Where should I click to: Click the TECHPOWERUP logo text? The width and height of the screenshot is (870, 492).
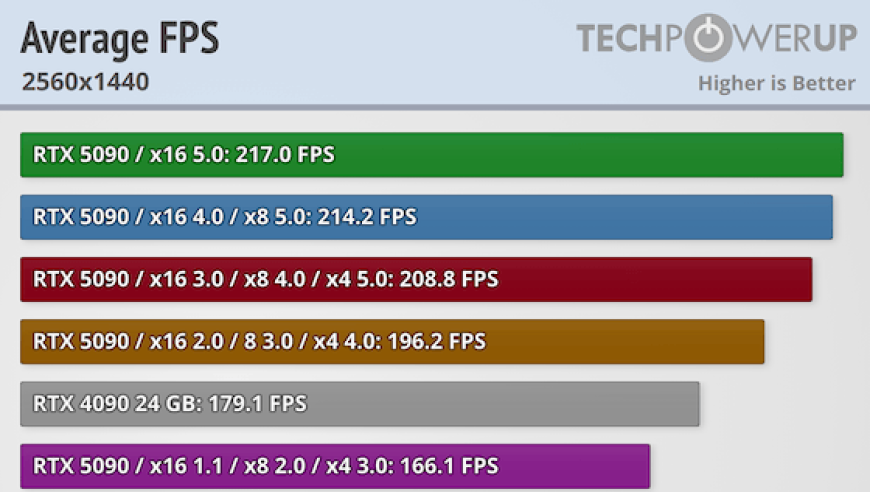click(x=716, y=38)
